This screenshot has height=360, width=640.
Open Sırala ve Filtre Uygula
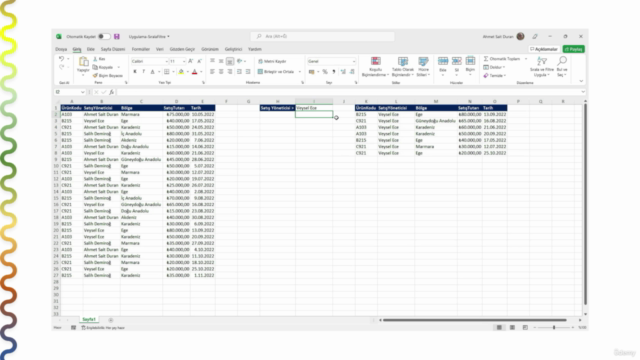click(542, 67)
